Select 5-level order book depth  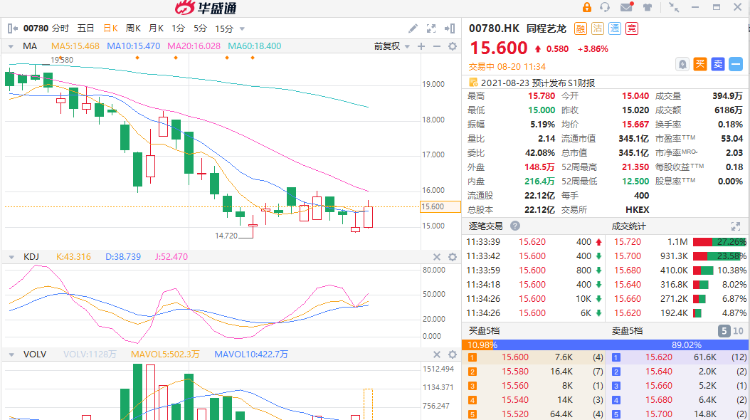tap(724, 331)
